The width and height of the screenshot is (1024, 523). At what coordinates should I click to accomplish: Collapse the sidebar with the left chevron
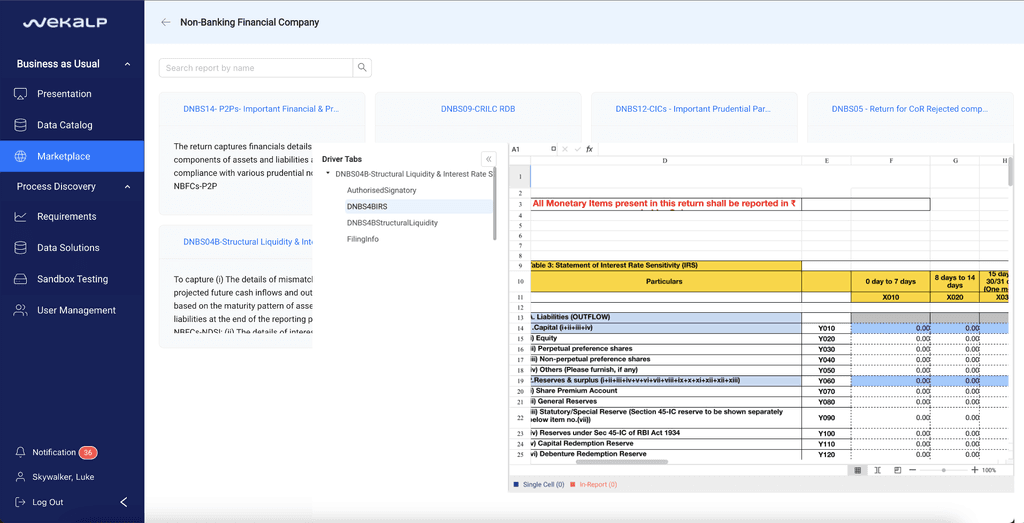[124, 502]
